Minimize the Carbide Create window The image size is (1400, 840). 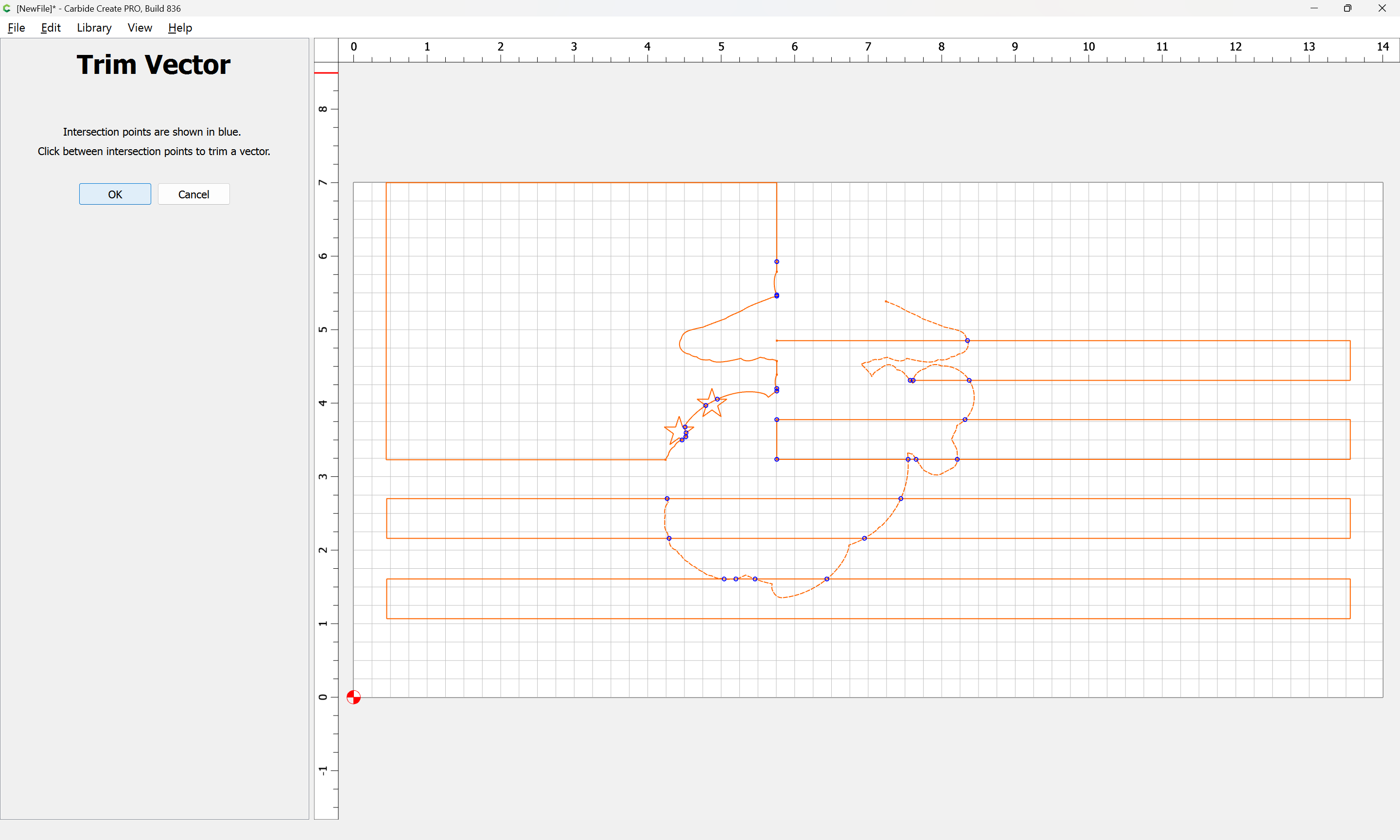[1314, 8]
